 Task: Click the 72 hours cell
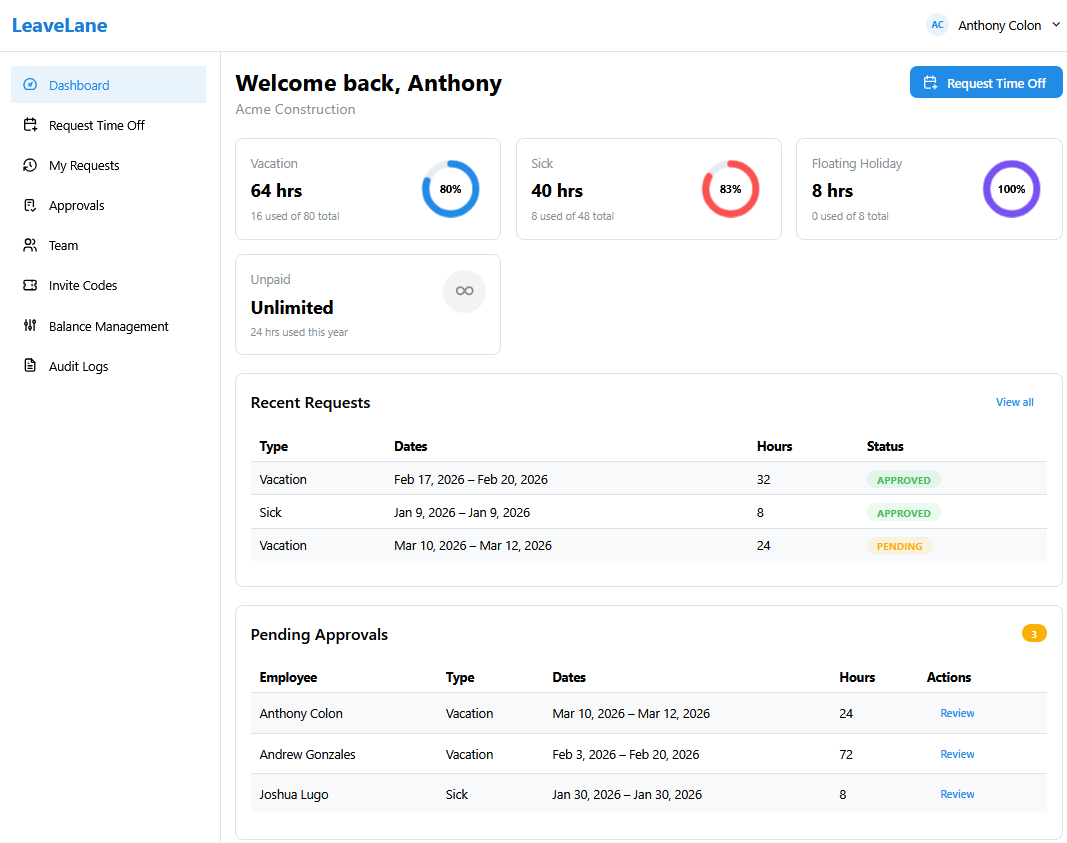[x=846, y=755]
